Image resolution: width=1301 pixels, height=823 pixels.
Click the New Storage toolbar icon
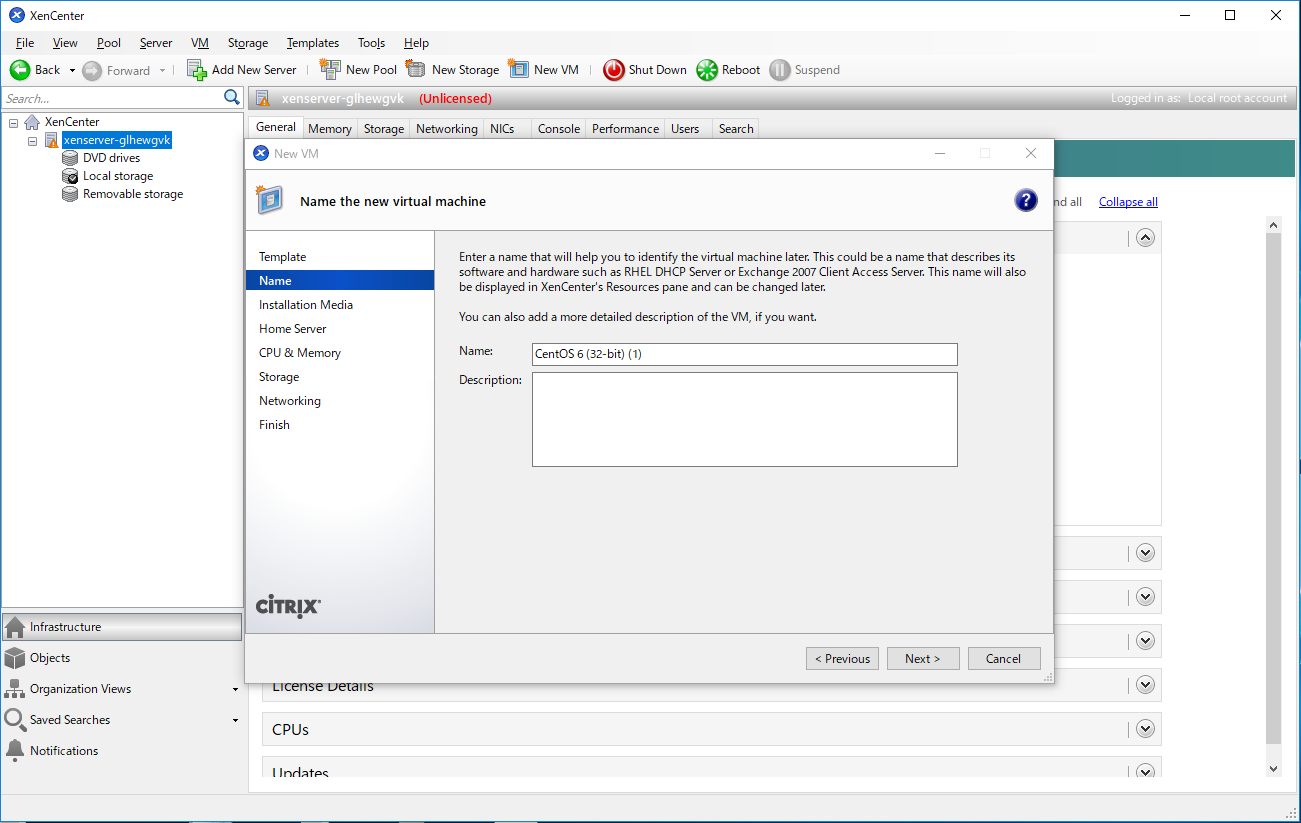coord(416,69)
